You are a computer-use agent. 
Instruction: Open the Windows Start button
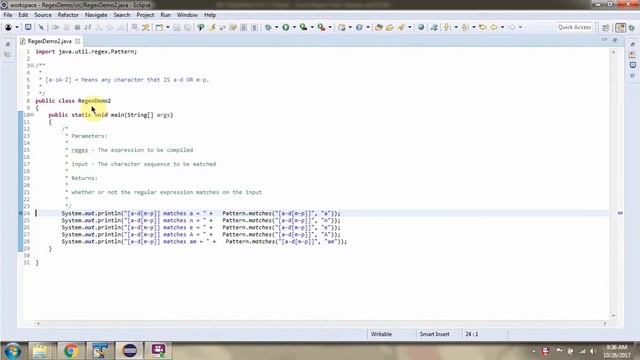(13, 351)
